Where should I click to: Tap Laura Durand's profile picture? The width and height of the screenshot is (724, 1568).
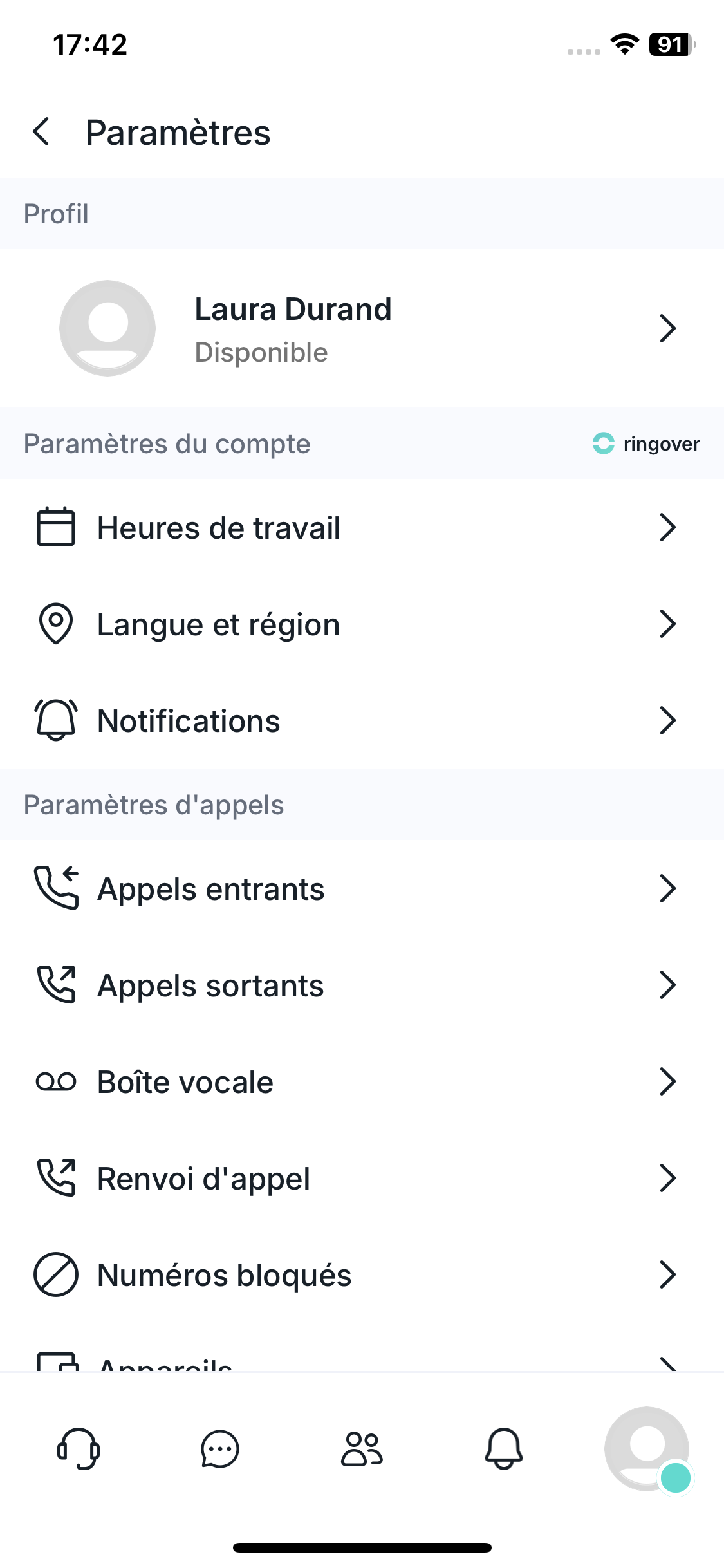(107, 328)
